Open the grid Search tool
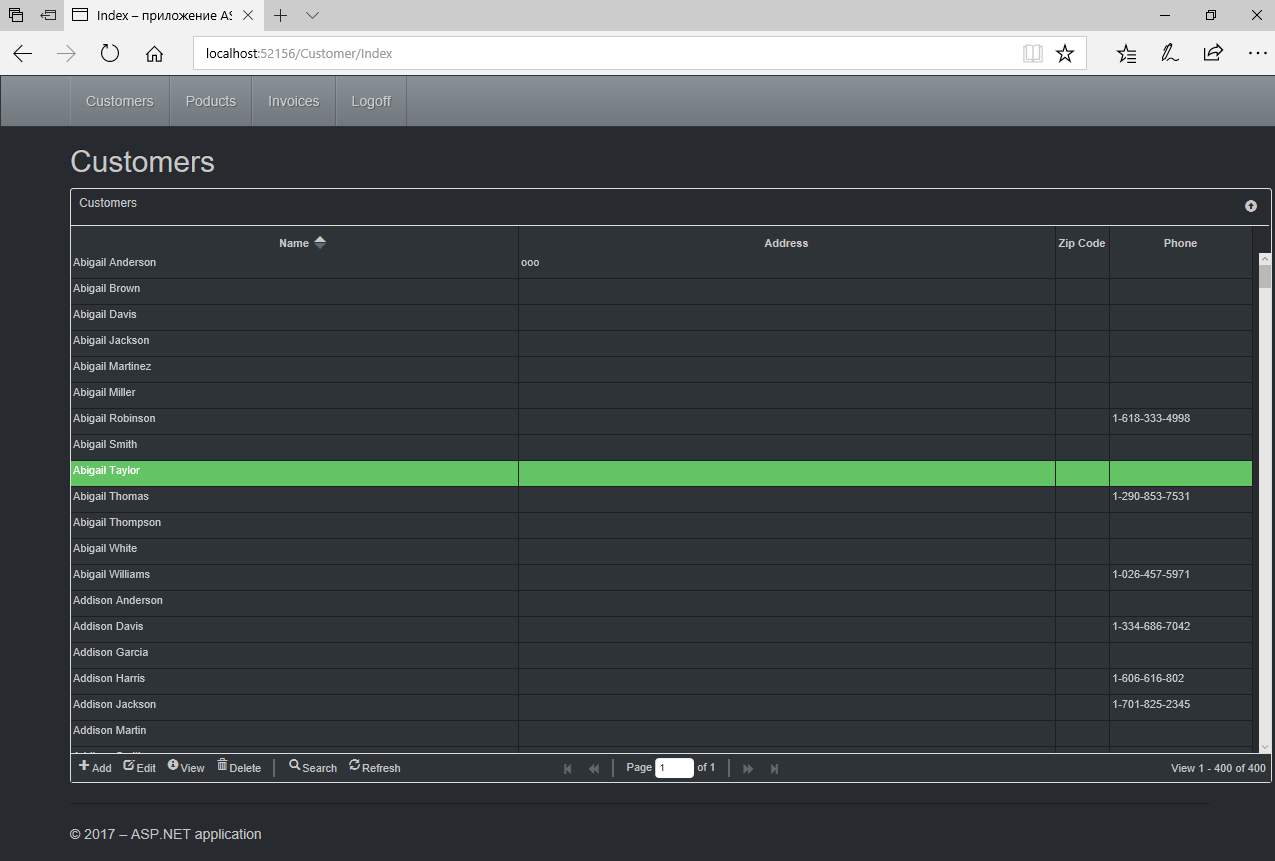1275x861 pixels. [295, 766]
